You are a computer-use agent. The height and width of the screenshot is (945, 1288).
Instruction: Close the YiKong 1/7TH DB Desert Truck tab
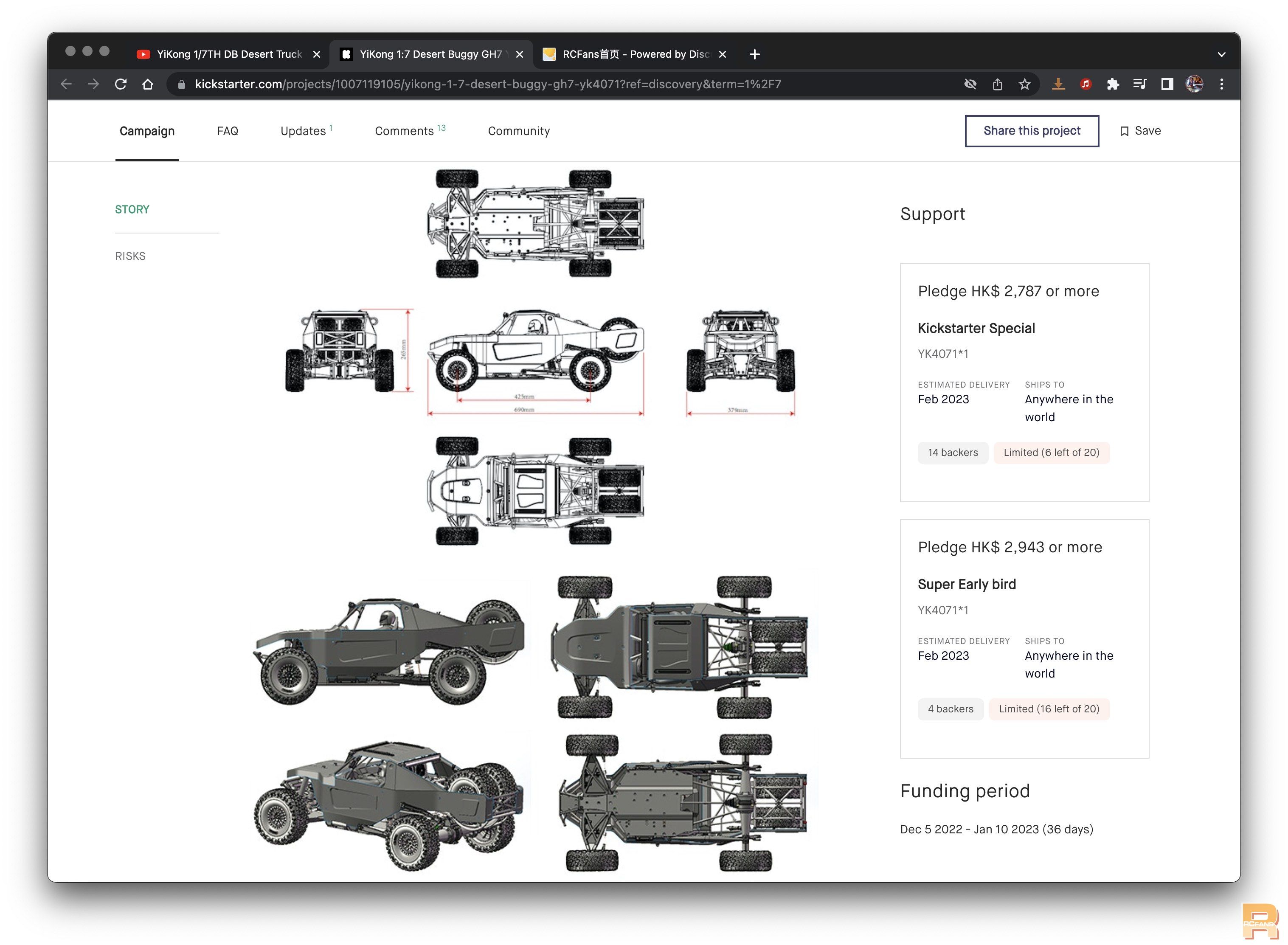[x=316, y=54]
